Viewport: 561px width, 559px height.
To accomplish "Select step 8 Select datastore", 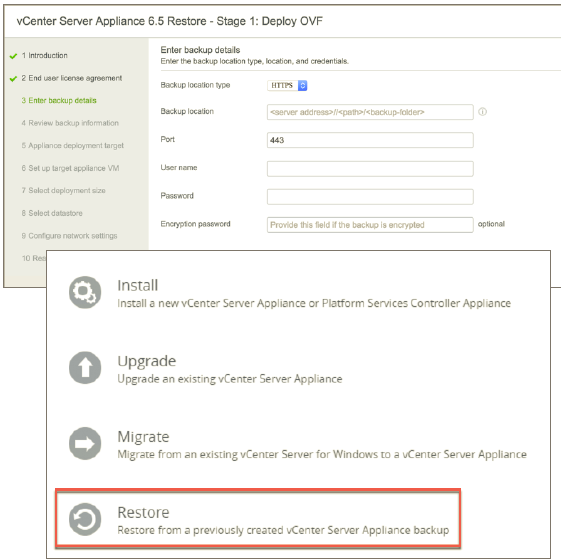I will click(x=52, y=213).
